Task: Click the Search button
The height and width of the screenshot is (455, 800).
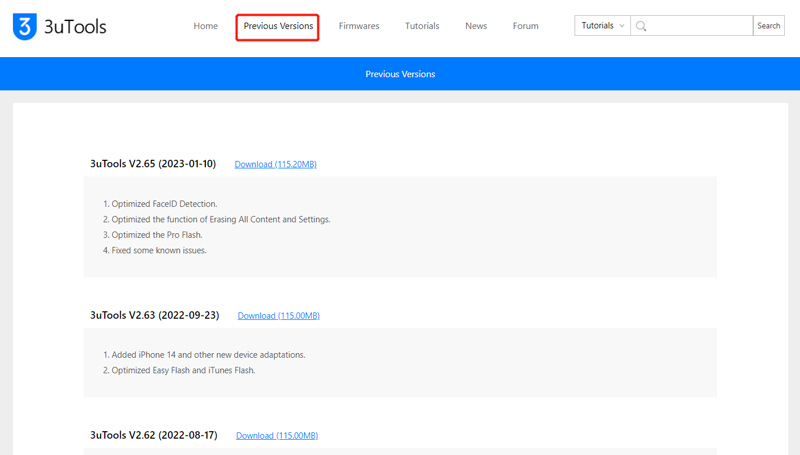Action: click(768, 26)
